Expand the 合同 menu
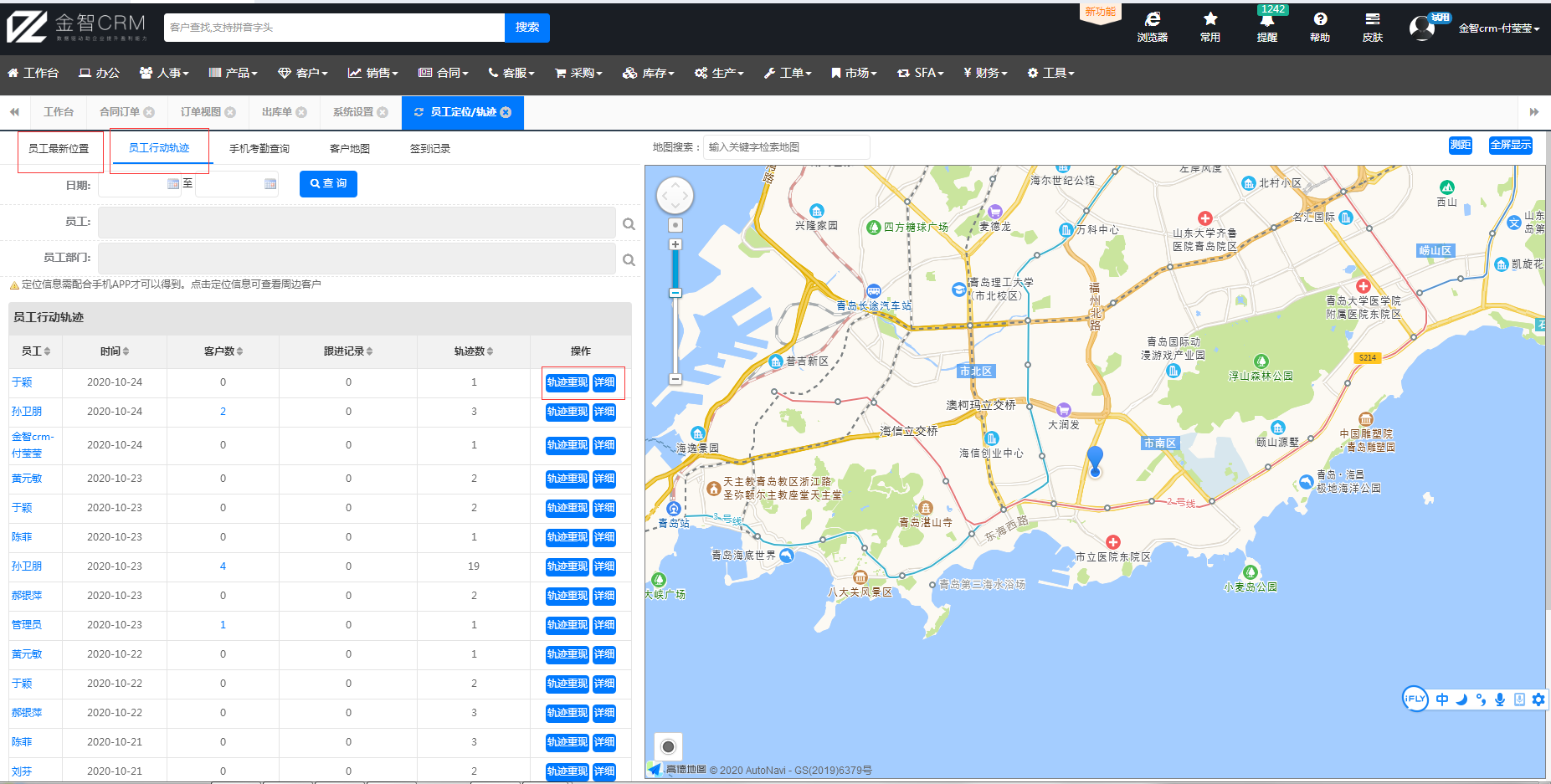The height and width of the screenshot is (784, 1551). (x=444, y=73)
